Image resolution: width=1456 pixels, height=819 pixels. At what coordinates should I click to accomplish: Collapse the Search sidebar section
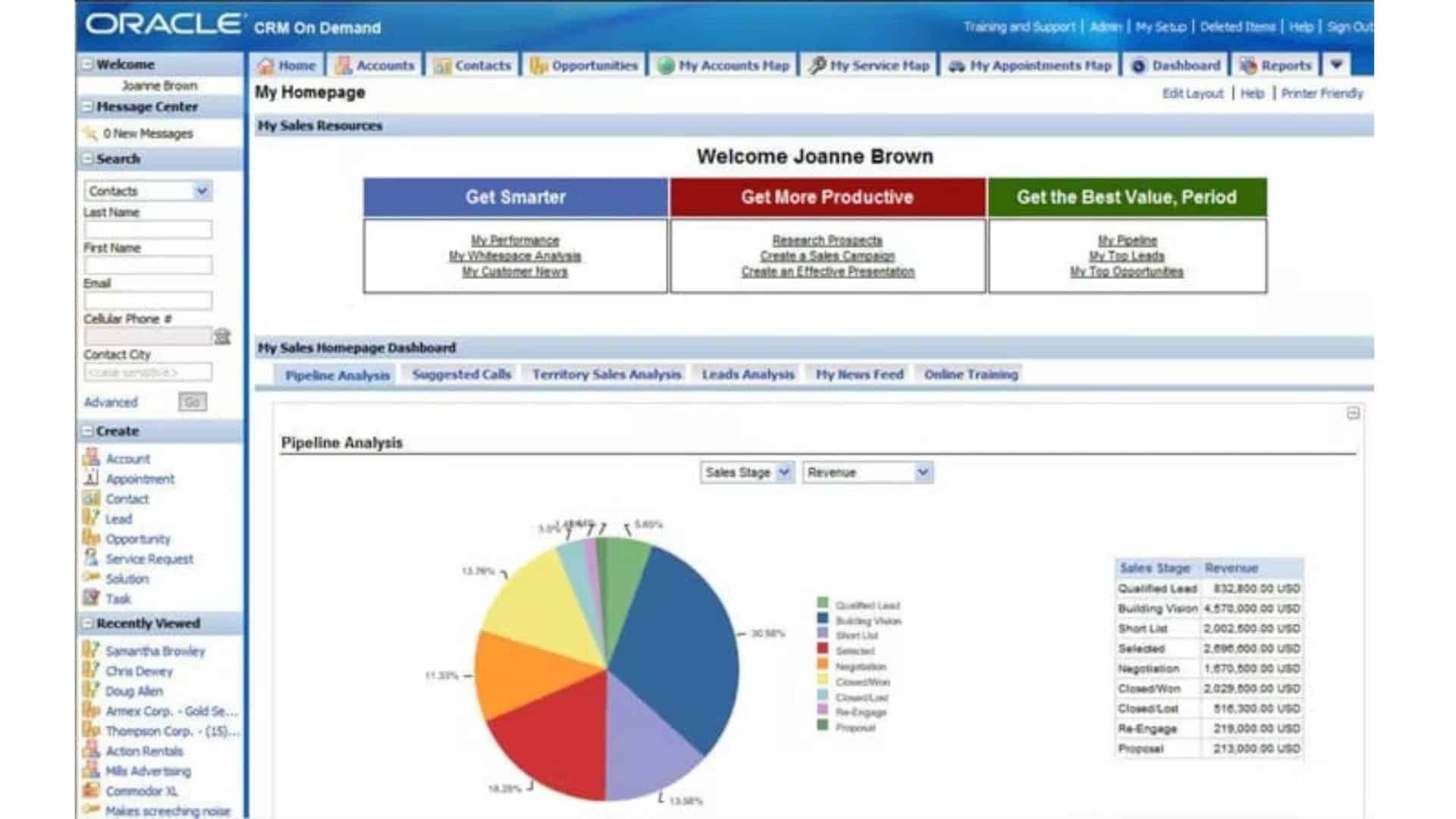[x=87, y=158]
